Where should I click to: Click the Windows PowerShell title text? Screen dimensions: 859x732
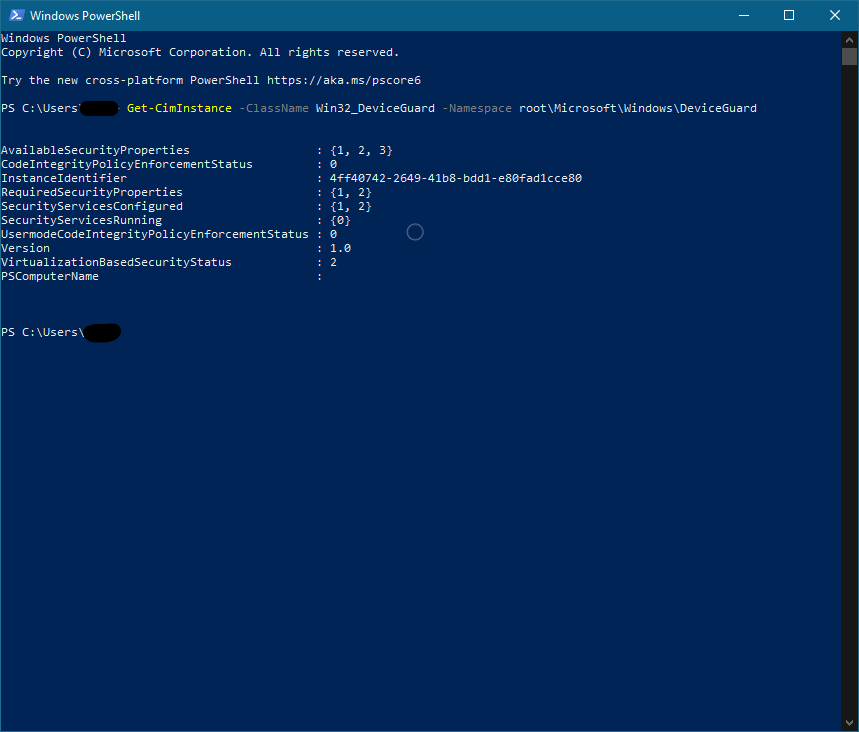[85, 16]
